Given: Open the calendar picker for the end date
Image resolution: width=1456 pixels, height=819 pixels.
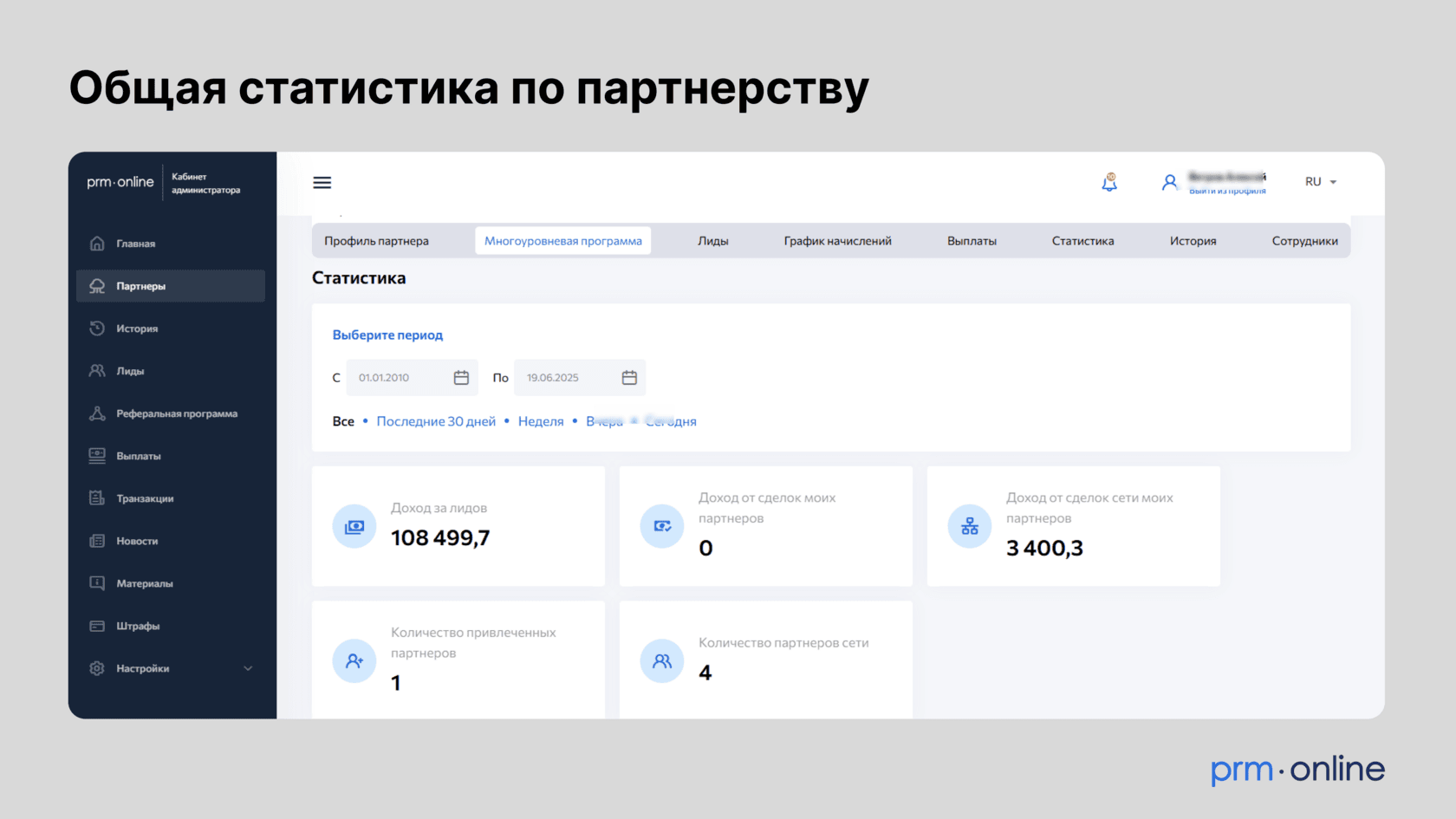Looking at the screenshot, I should pos(629,378).
